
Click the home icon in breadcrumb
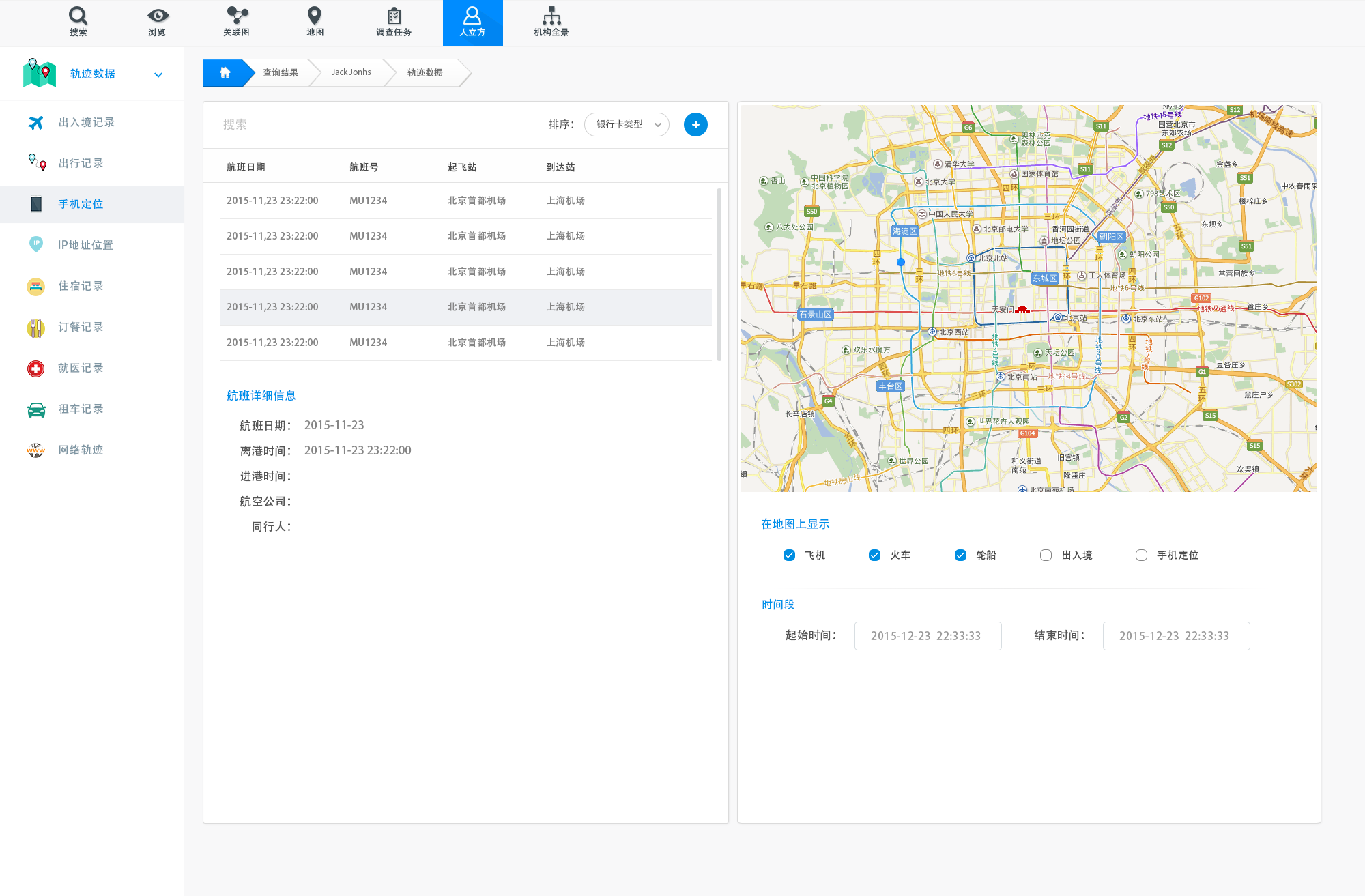[225, 72]
